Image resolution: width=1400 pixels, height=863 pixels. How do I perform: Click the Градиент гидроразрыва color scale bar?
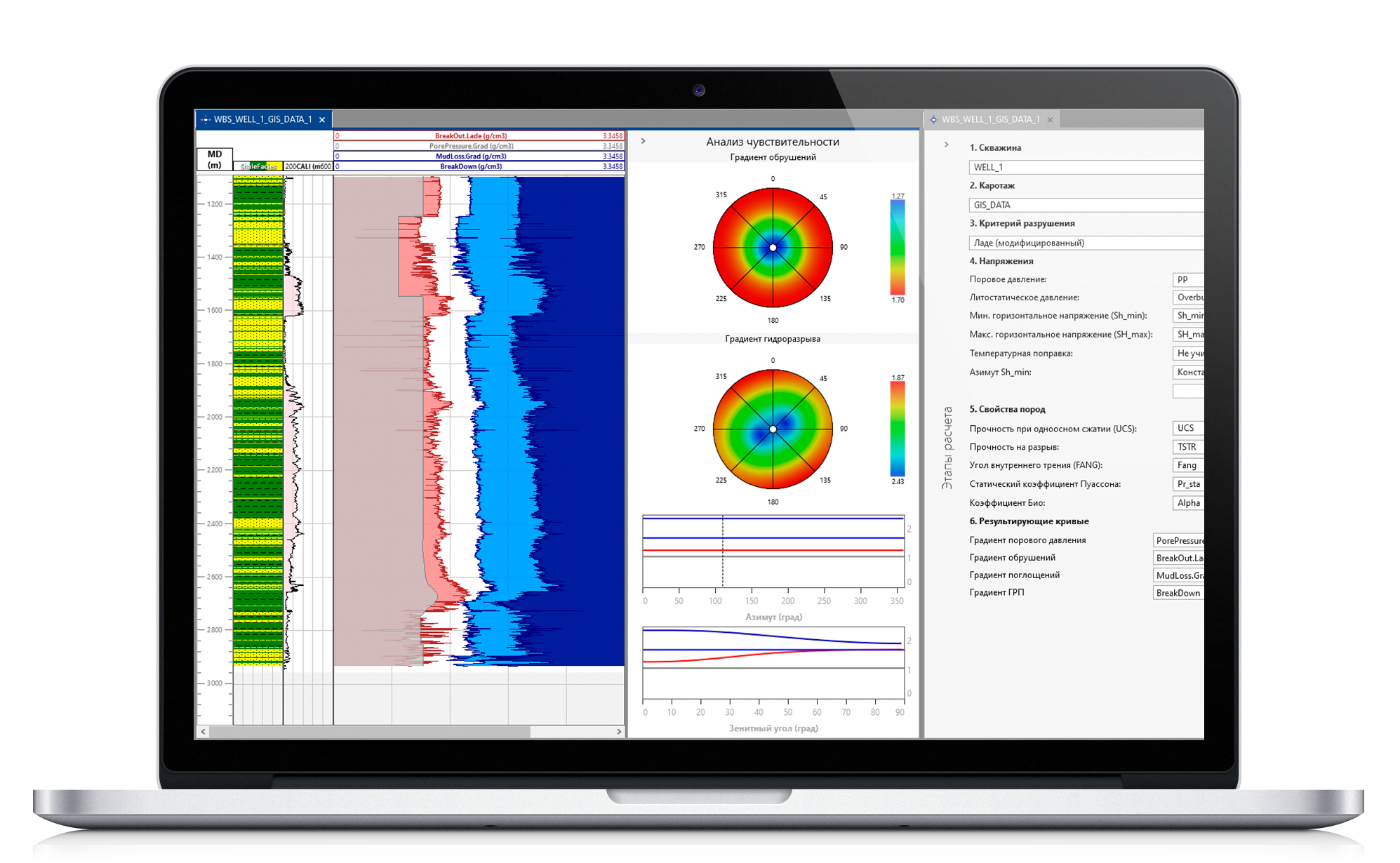pos(898,429)
